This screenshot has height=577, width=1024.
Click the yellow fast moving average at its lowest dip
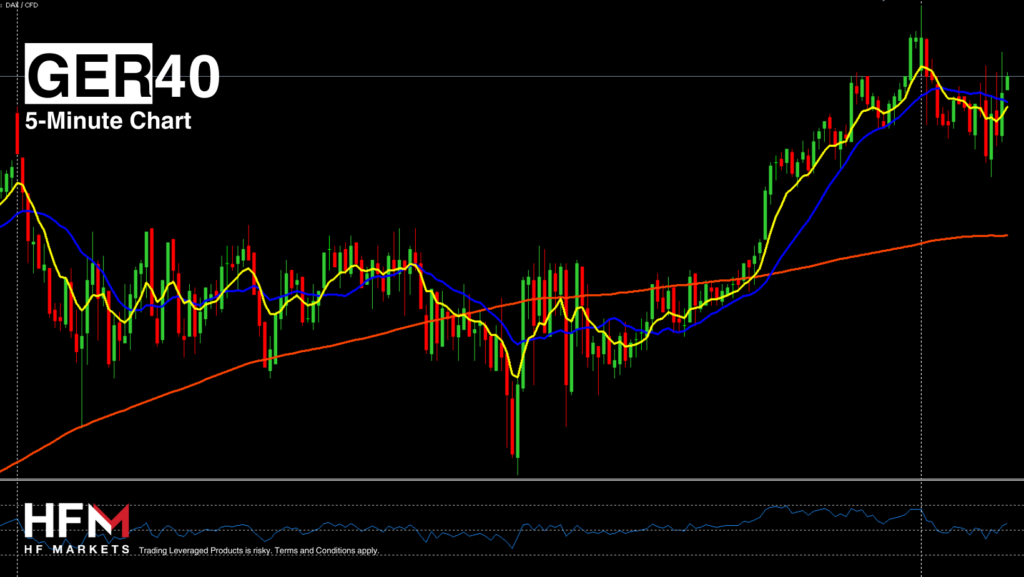(516, 375)
